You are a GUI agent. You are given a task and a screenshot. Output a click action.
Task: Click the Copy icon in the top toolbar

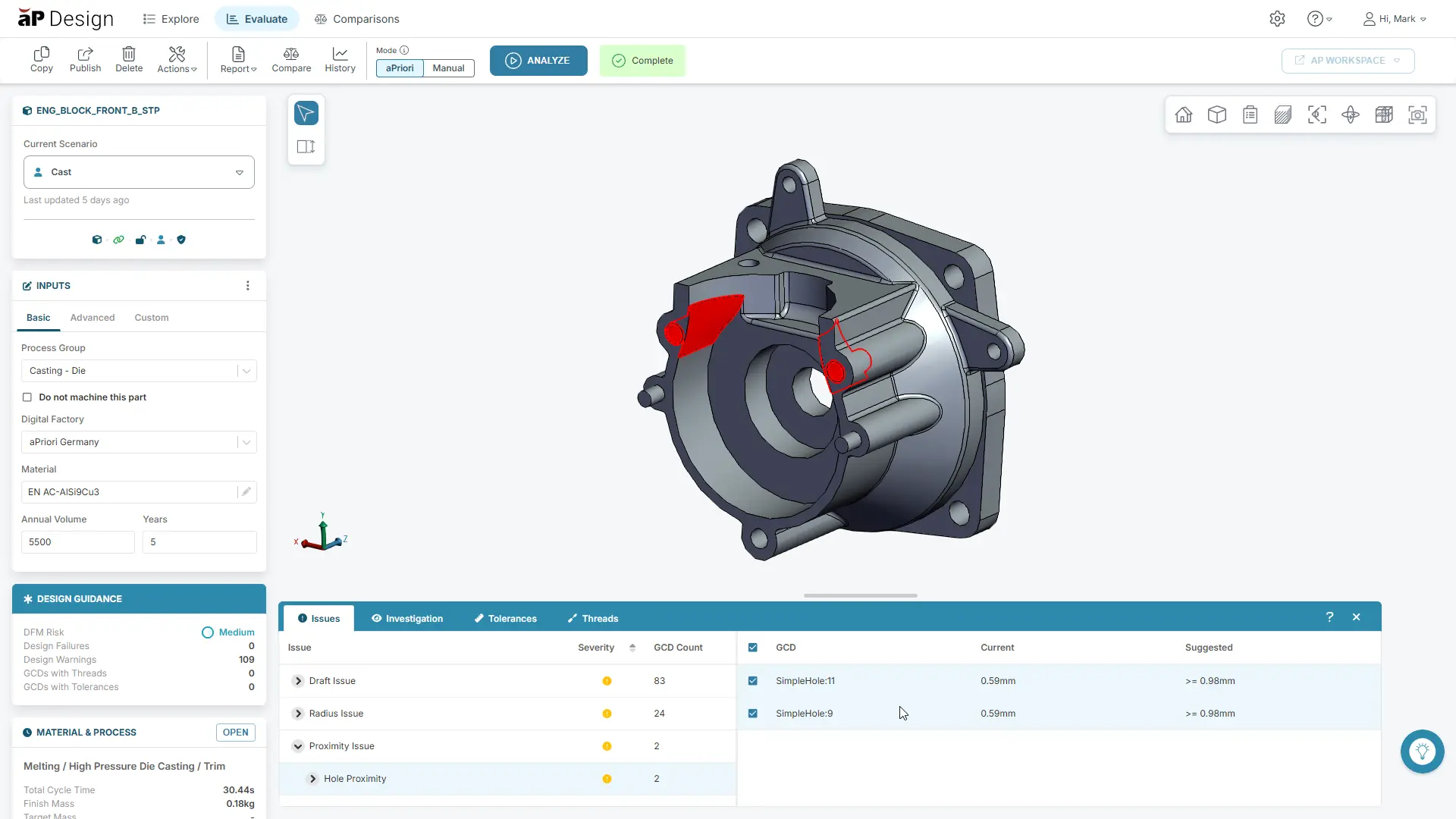tap(42, 60)
